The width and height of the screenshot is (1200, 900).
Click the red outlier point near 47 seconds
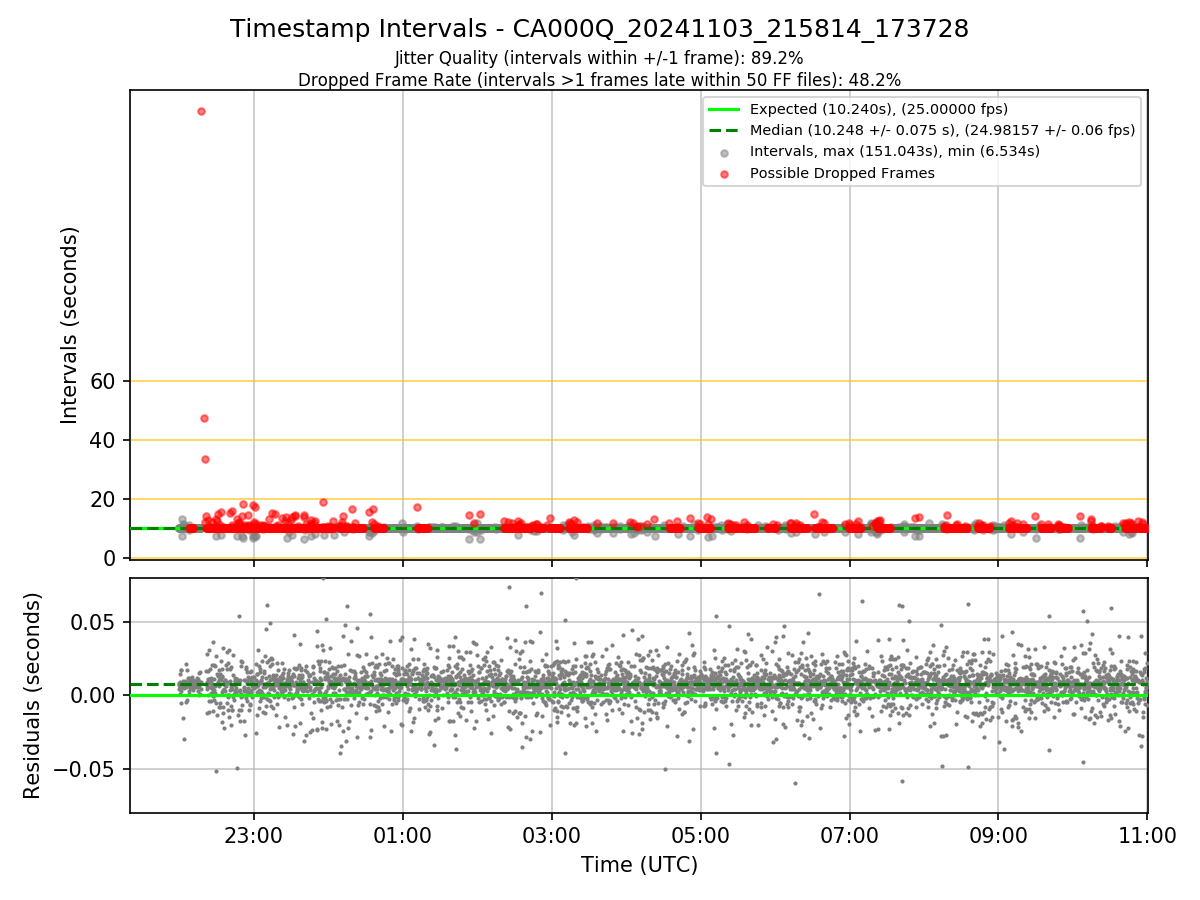point(204,418)
